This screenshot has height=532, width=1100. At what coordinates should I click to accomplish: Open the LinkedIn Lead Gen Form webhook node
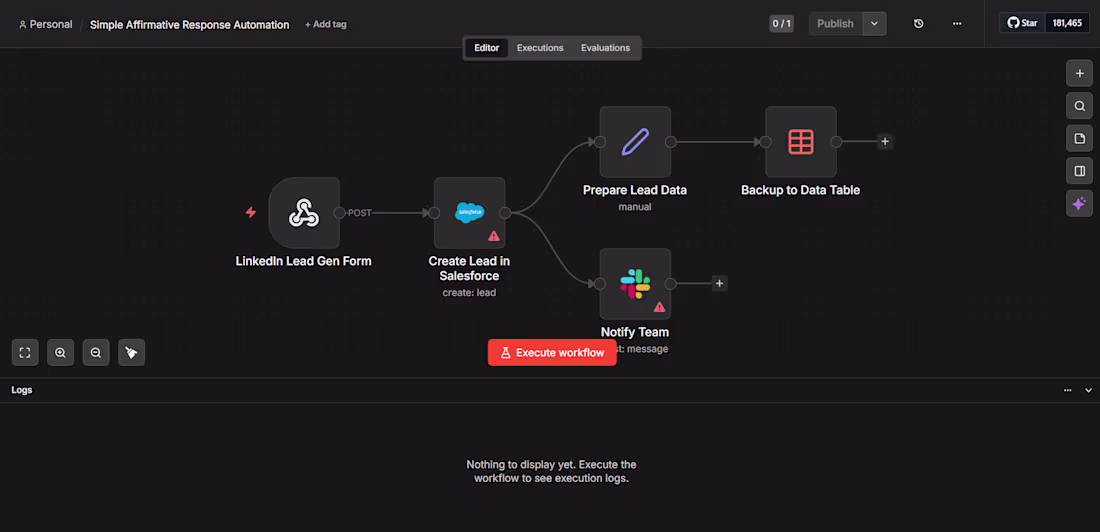[x=304, y=213]
